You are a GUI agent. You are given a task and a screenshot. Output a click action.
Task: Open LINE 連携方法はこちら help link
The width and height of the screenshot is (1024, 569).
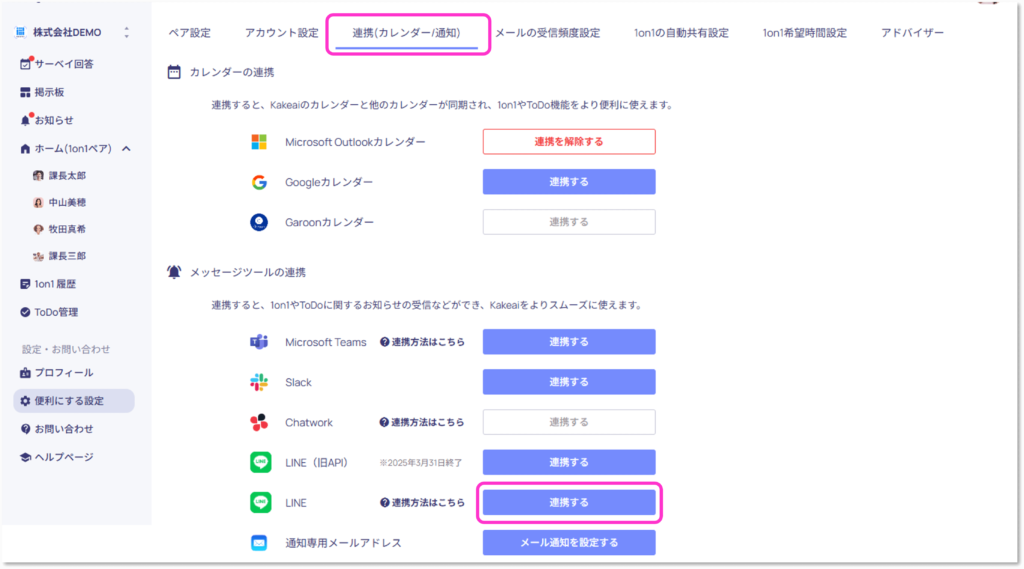(x=423, y=503)
